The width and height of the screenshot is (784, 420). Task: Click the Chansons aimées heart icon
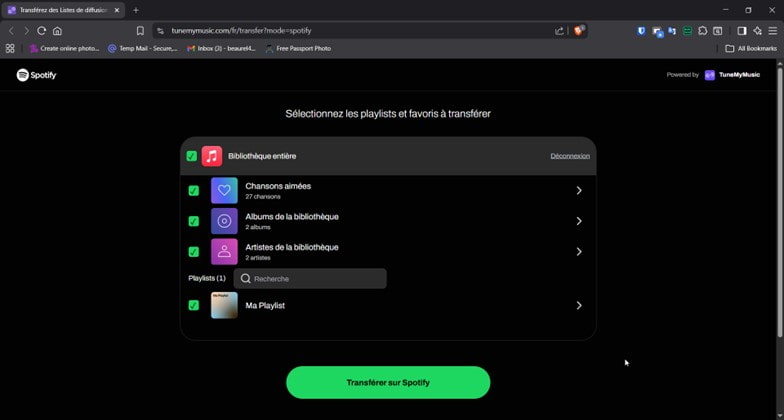pos(224,190)
